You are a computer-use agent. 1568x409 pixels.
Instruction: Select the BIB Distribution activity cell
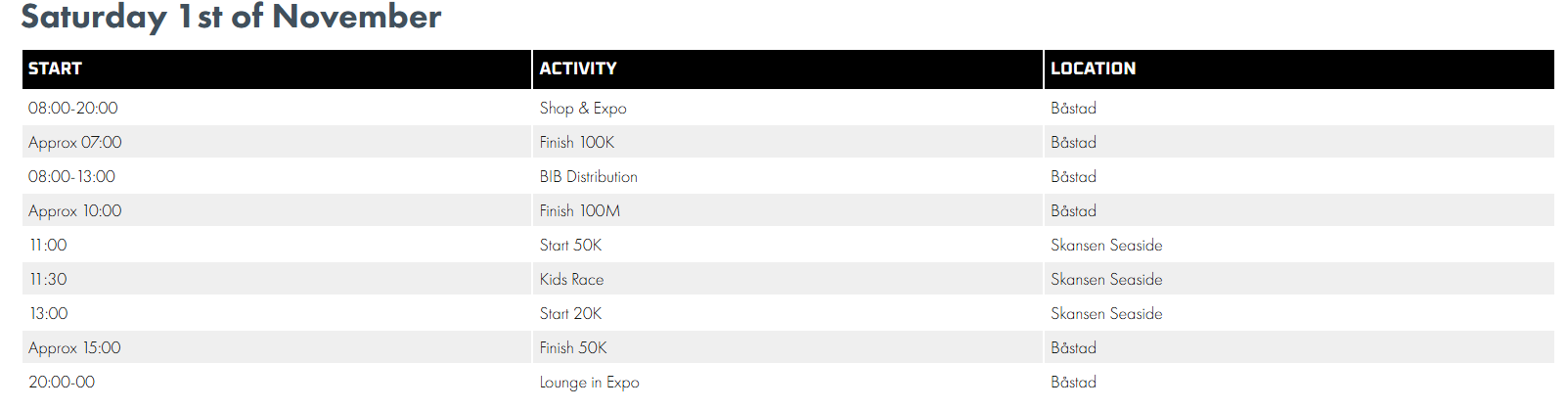(x=588, y=177)
